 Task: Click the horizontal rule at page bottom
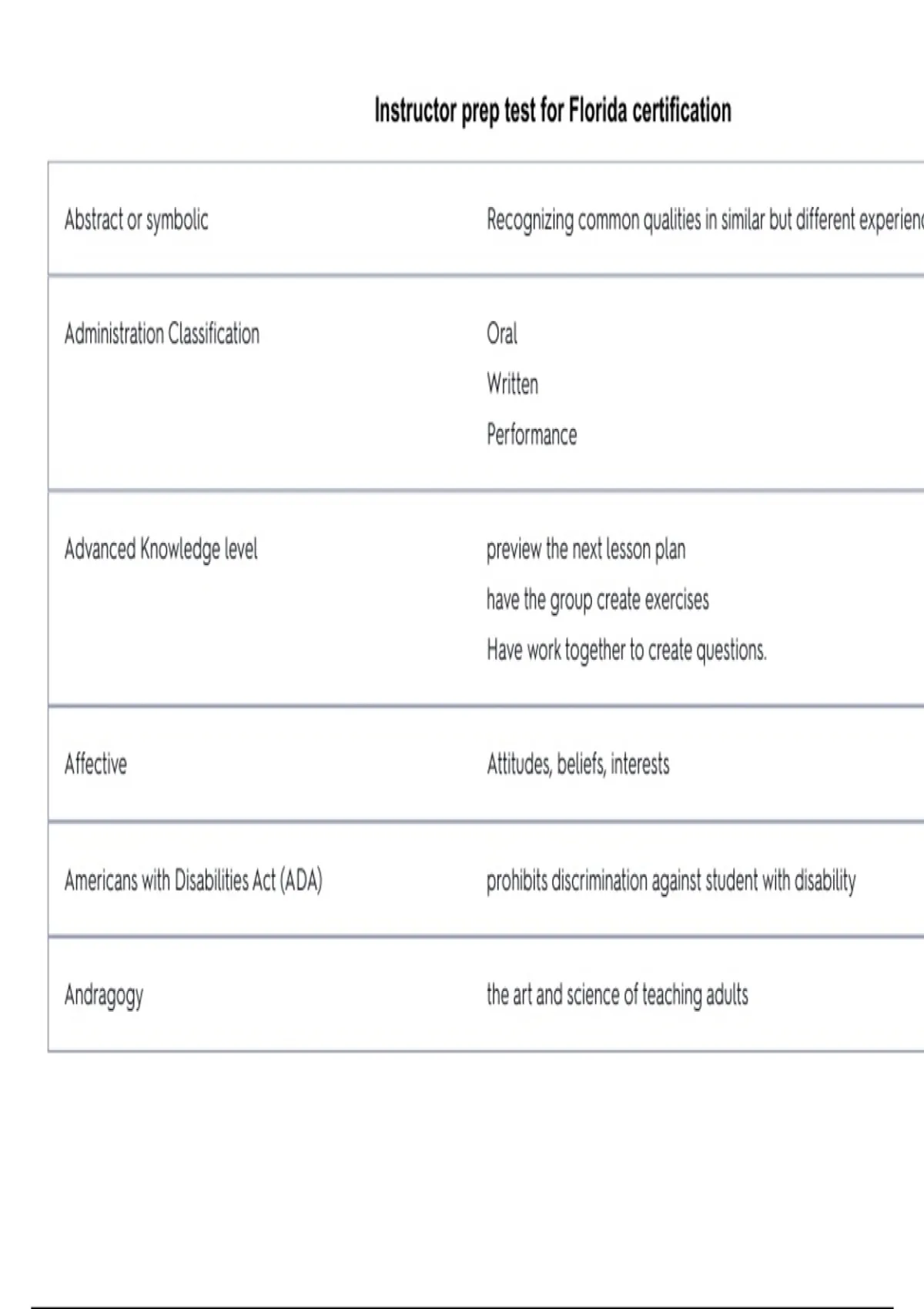pyautogui.click(x=462, y=1307)
